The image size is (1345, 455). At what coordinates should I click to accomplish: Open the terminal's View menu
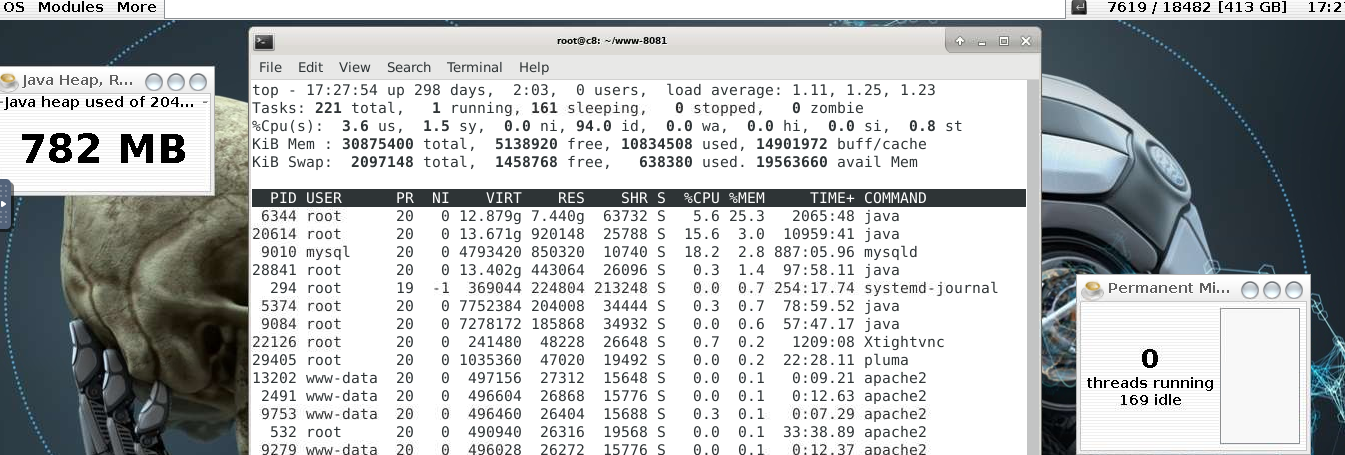click(x=354, y=67)
